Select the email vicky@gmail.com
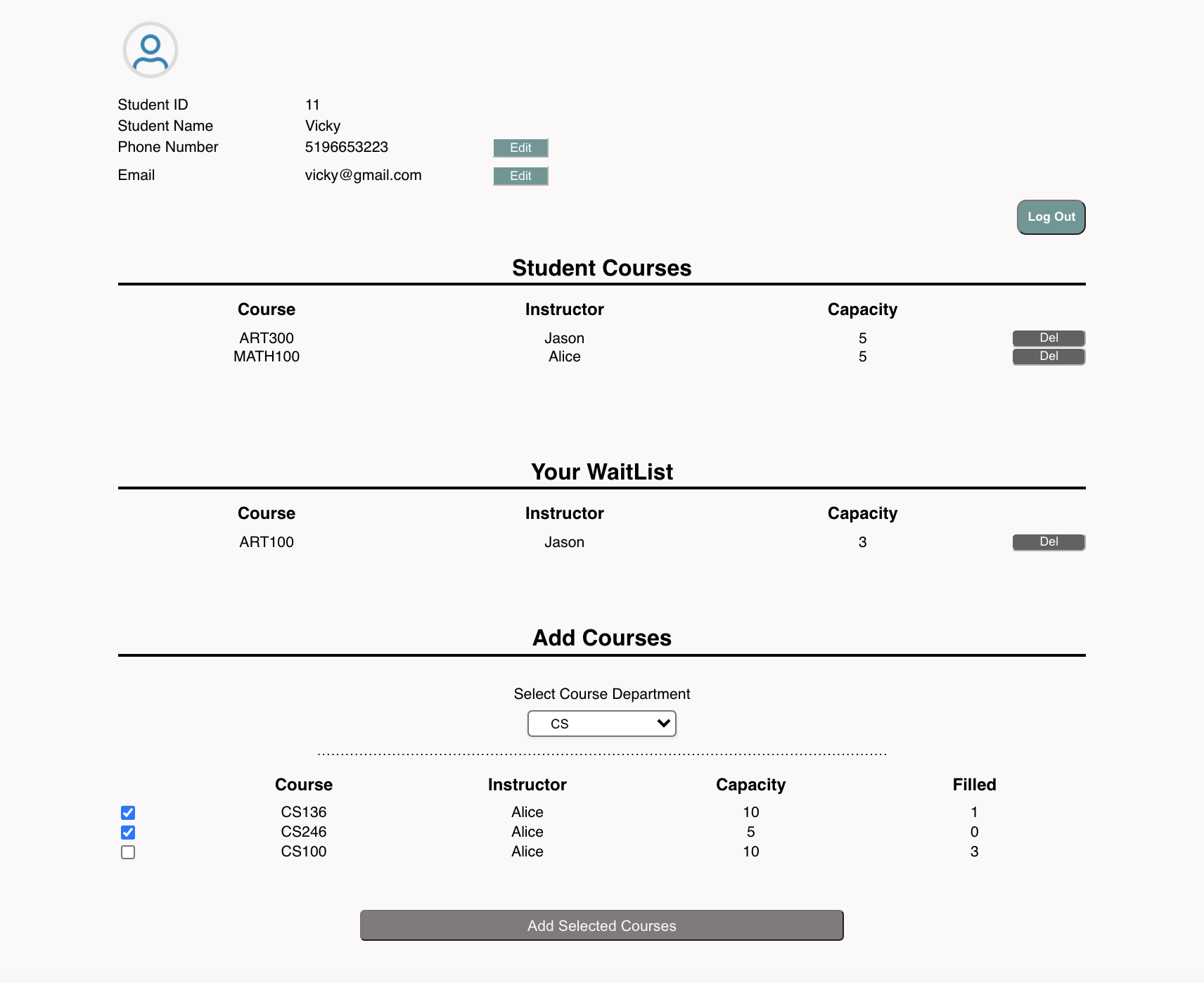Screen dimensions: 1204x983 tap(364, 175)
